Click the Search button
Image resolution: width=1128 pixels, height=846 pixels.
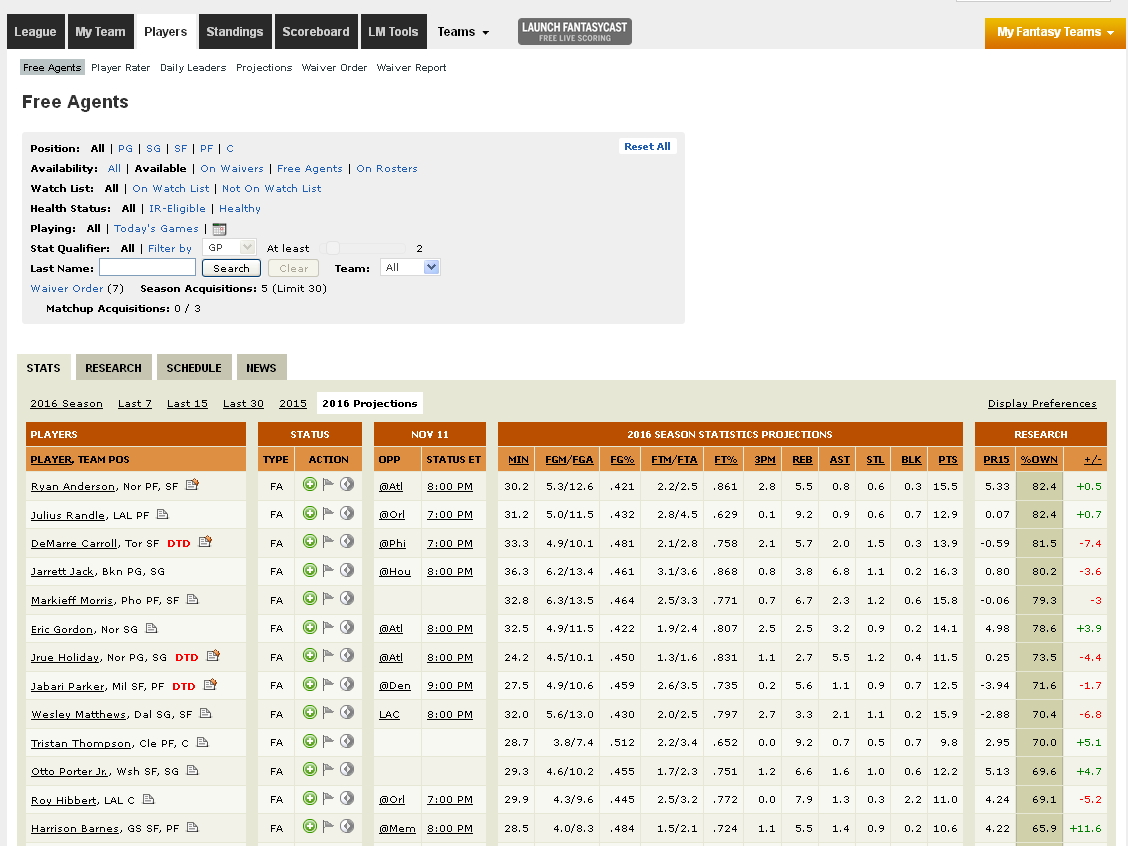[232, 268]
